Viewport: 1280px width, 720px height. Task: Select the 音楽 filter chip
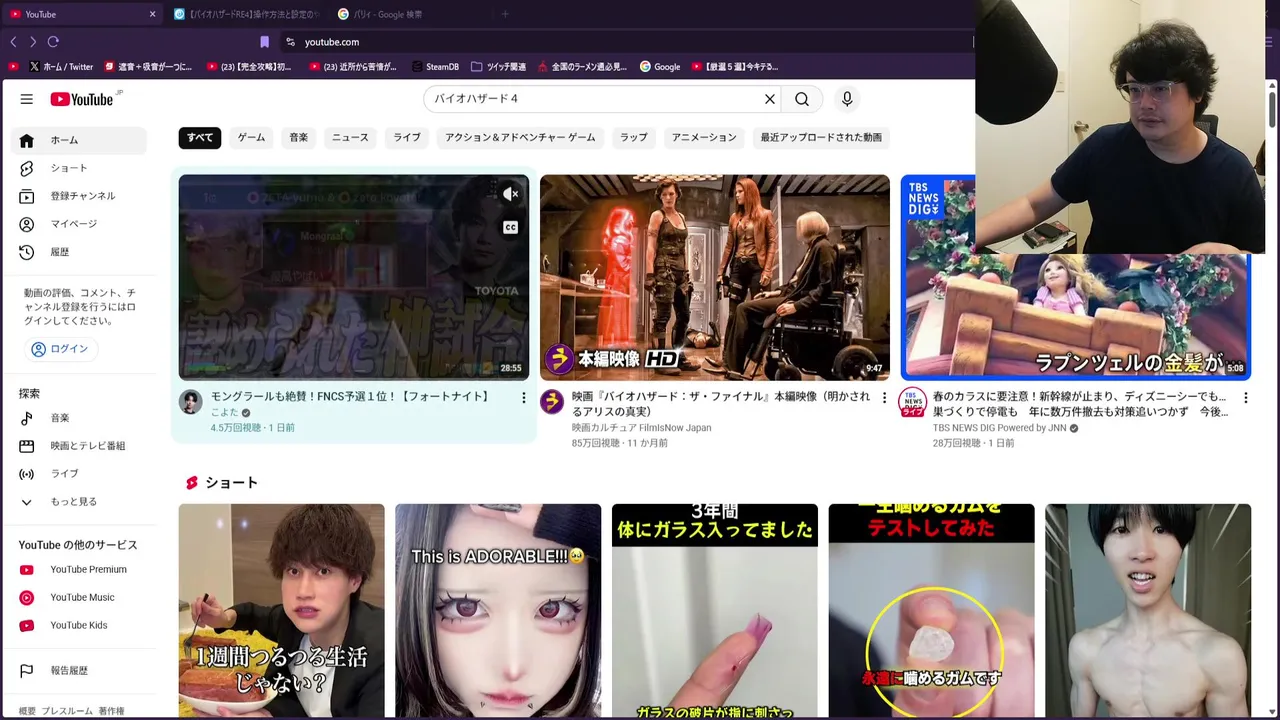299,137
